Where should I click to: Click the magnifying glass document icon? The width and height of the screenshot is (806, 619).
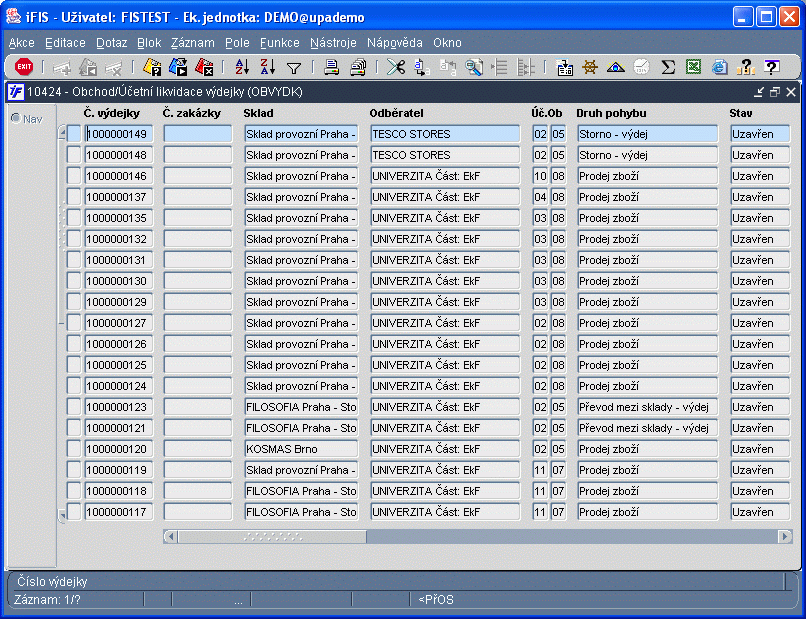click(473, 67)
